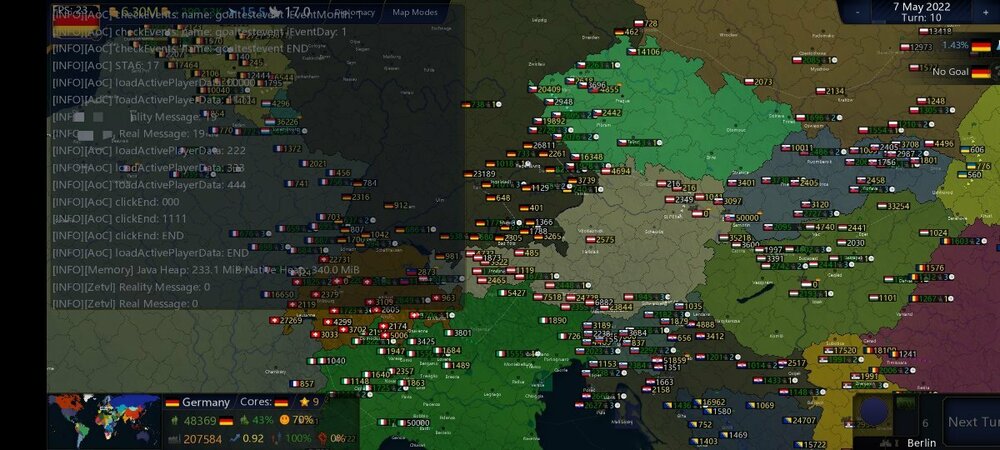Select the Austrian army of 7518
Image resolution: width=1000 pixels, height=450 pixels.
tap(548, 297)
